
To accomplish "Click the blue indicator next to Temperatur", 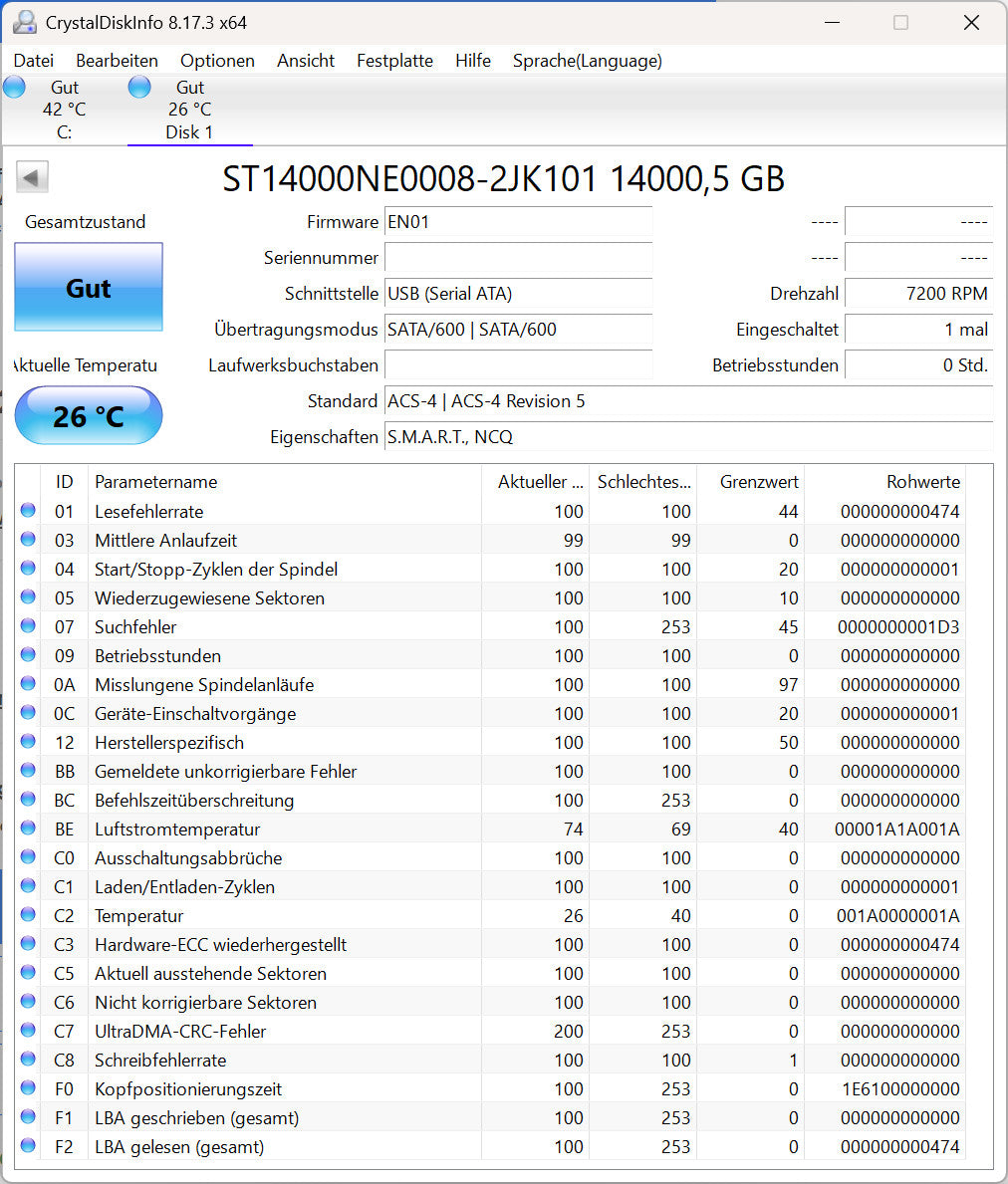I will click(x=29, y=915).
